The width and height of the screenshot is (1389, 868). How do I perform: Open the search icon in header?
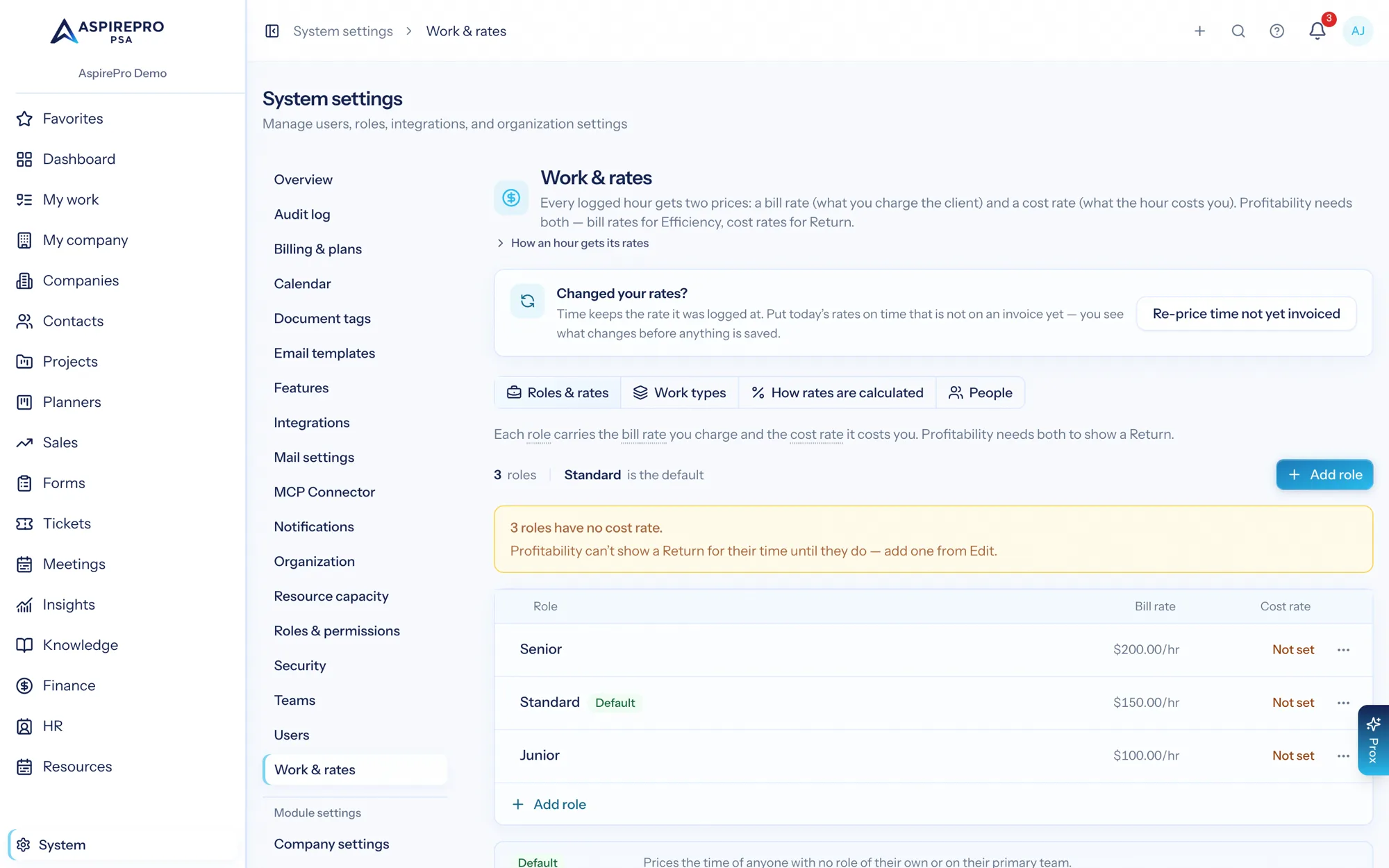click(x=1238, y=31)
